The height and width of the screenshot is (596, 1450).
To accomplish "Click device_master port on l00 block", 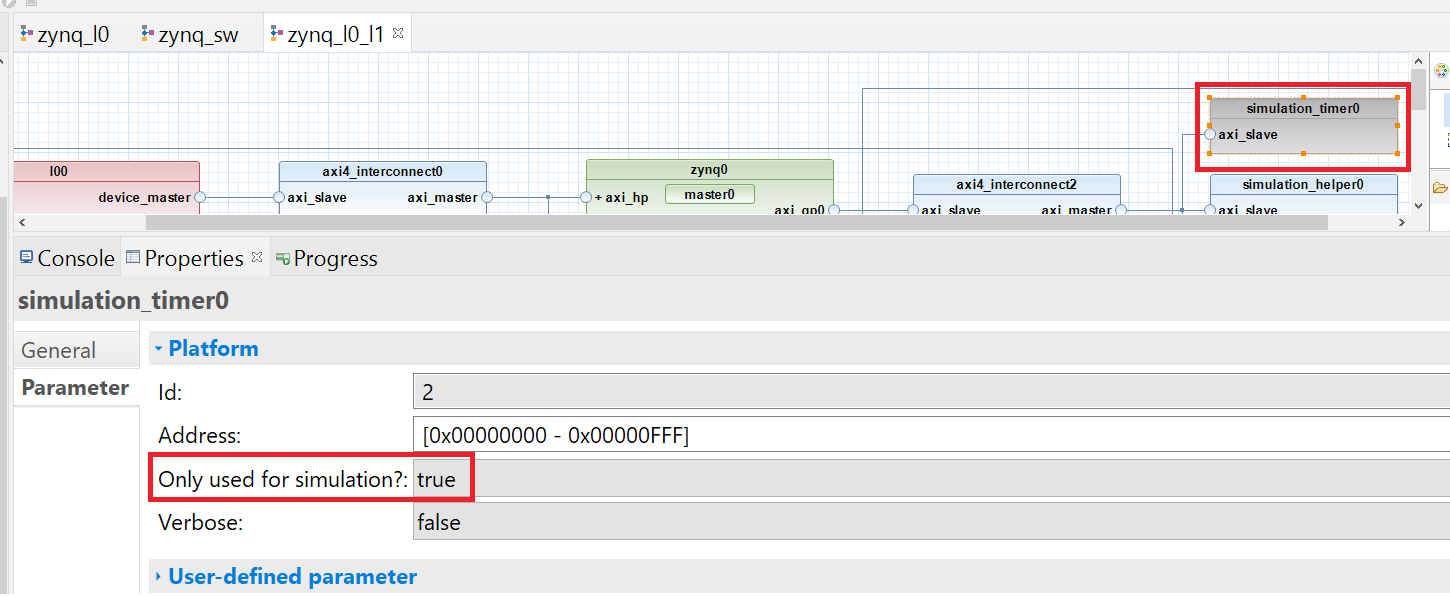I will point(199,197).
